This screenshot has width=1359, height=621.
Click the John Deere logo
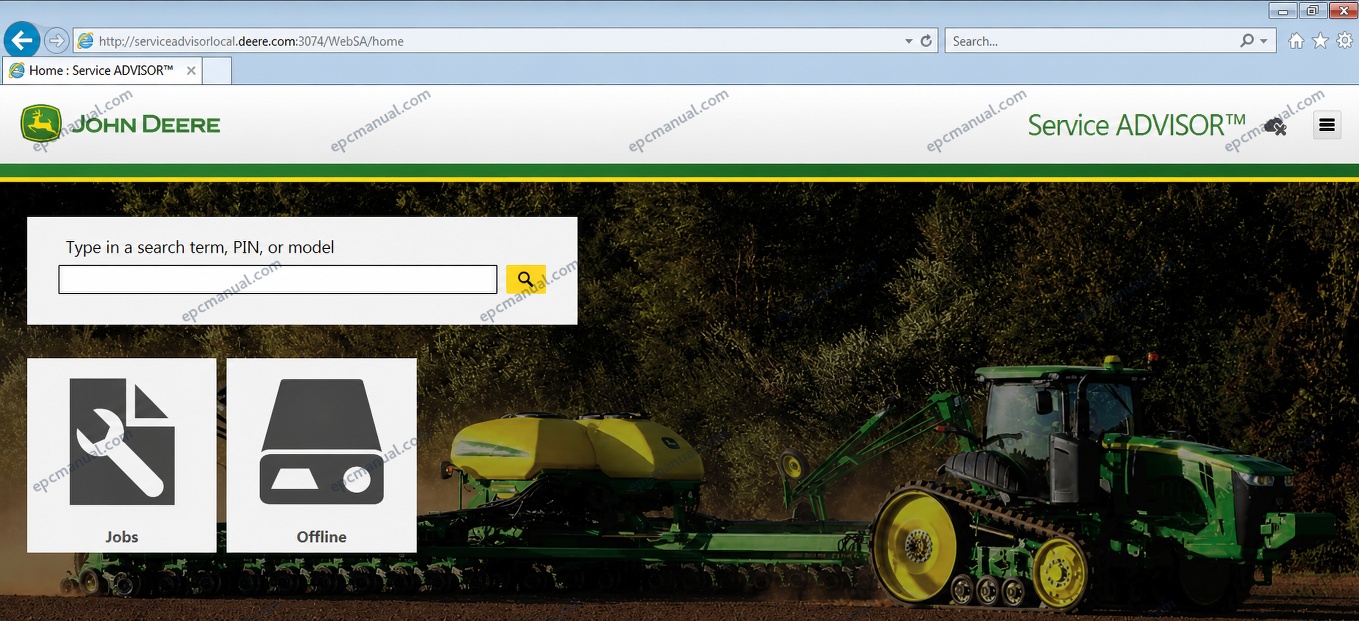120,124
